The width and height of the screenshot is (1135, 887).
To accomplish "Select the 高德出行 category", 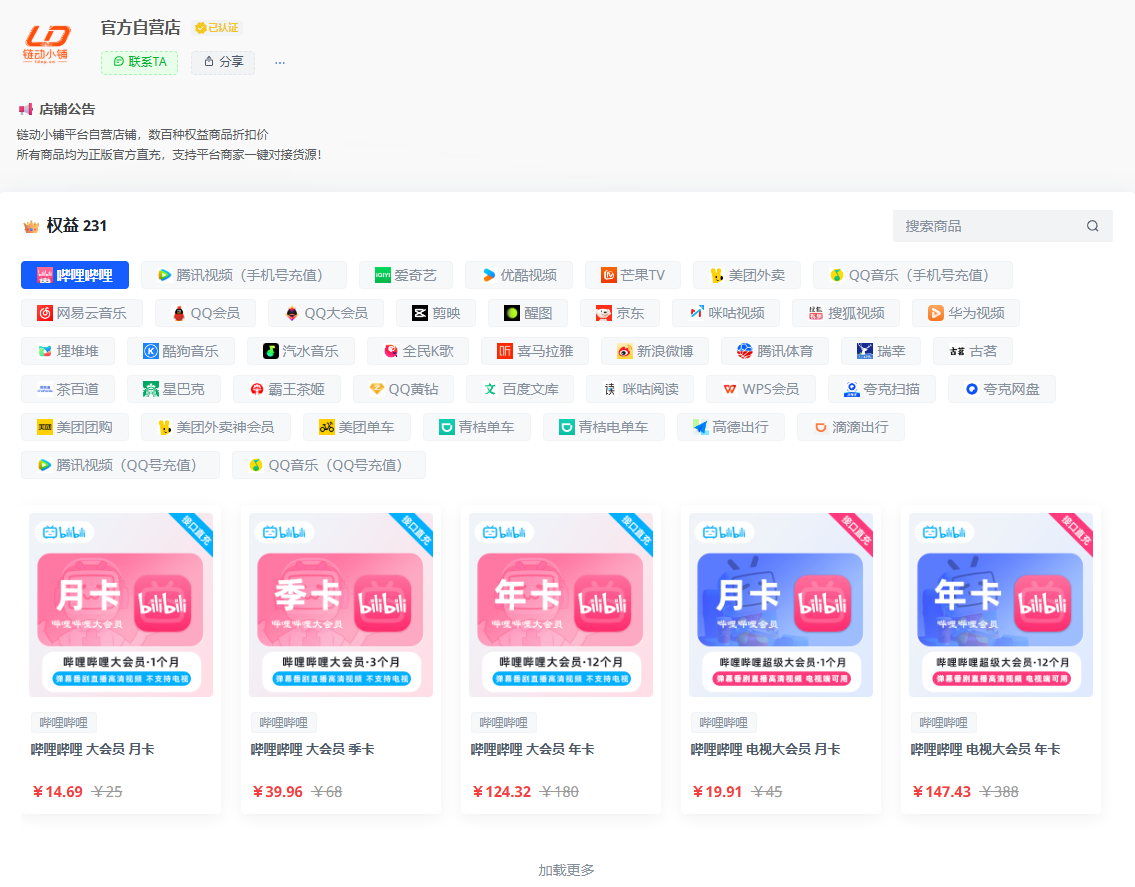I will 731,427.
